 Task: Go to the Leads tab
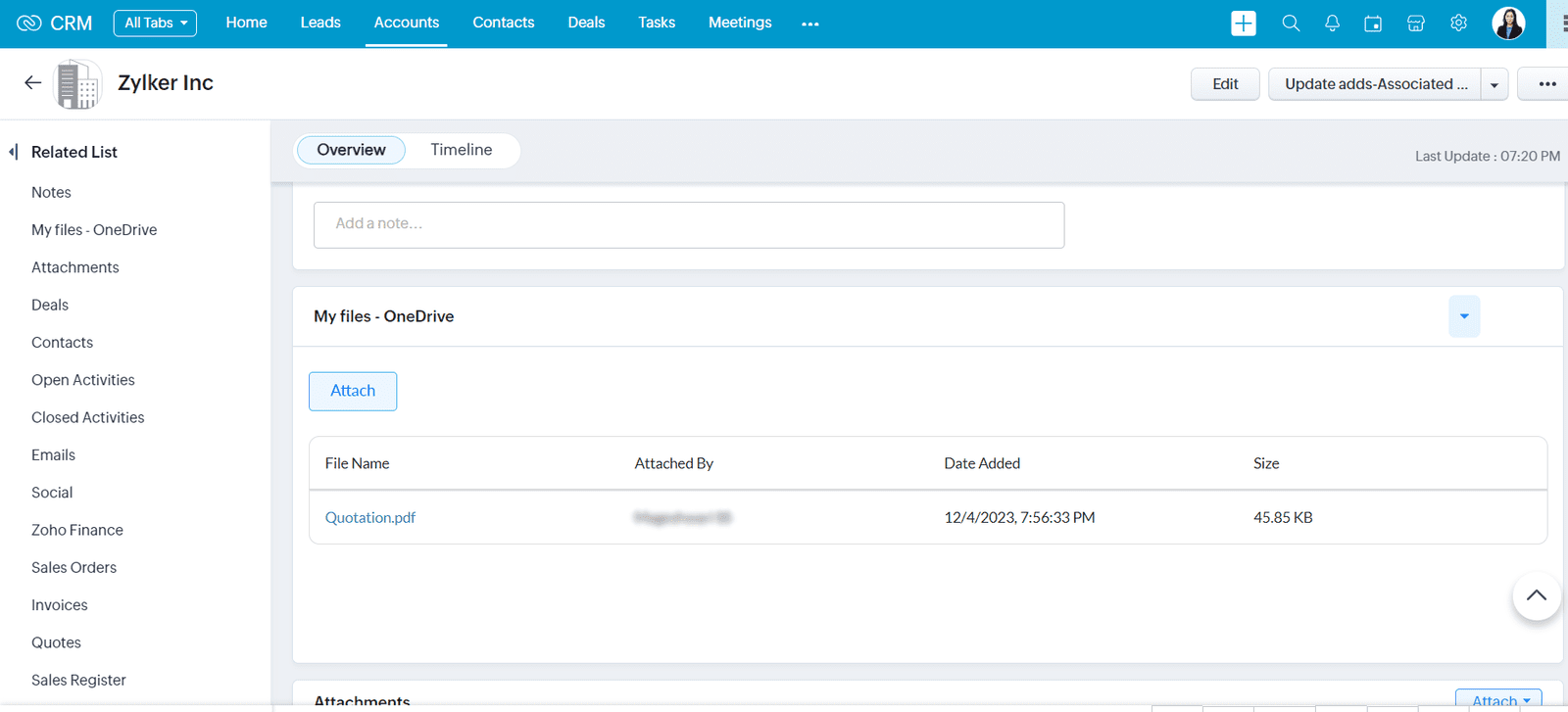point(320,23)
